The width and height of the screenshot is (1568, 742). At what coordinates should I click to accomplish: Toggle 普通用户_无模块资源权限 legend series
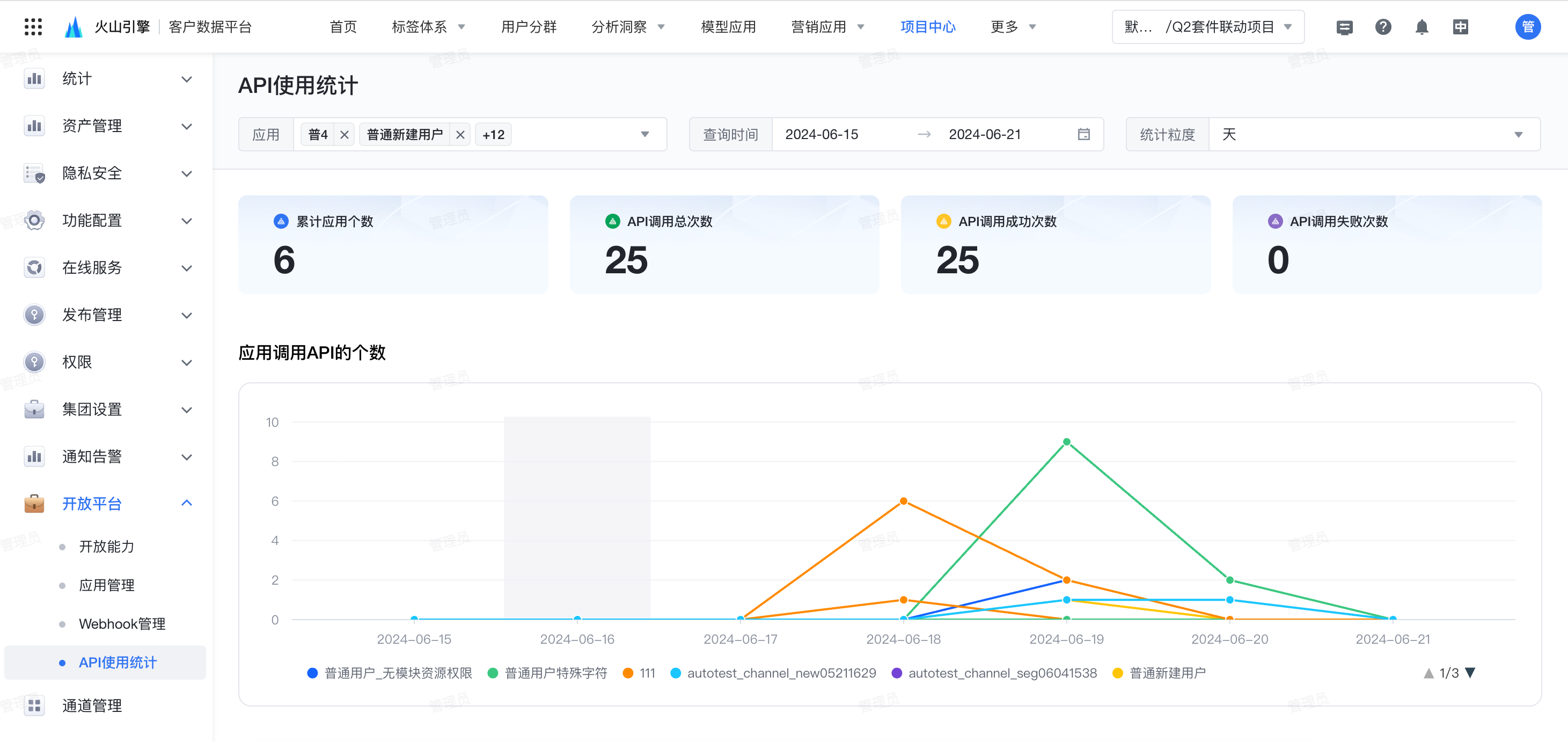click(390, 673)
